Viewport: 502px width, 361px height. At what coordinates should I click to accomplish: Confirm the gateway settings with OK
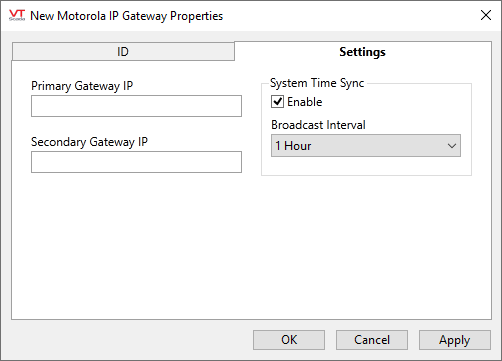click(289, 340)
